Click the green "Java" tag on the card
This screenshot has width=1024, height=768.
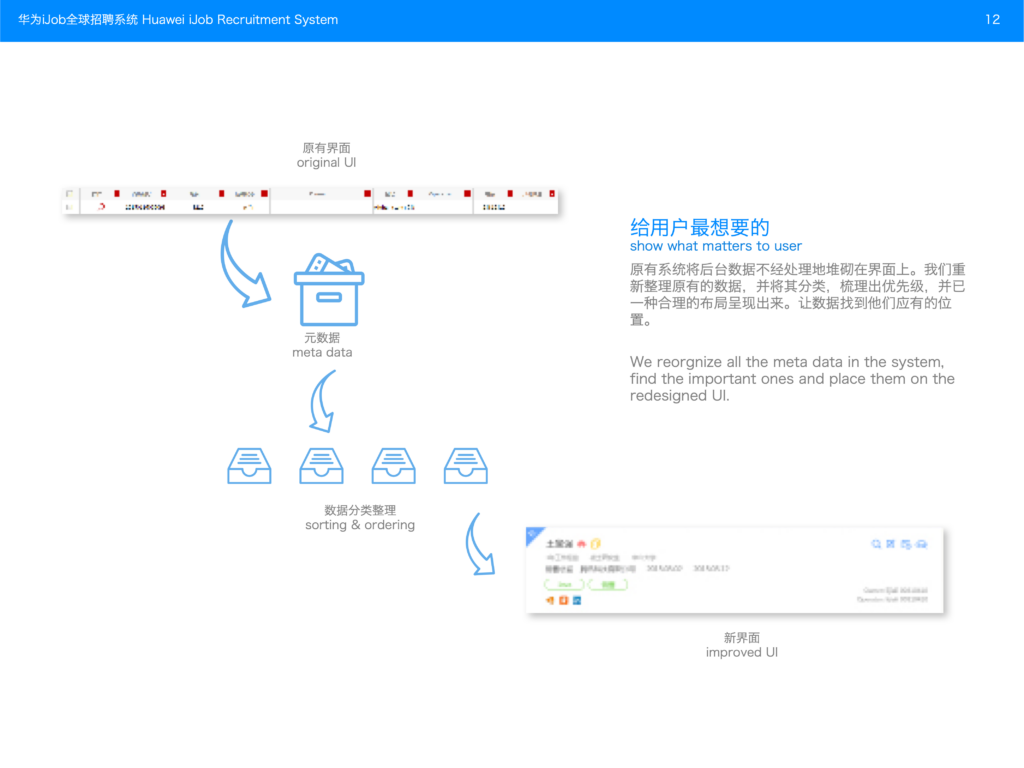[x=564, y=584]
